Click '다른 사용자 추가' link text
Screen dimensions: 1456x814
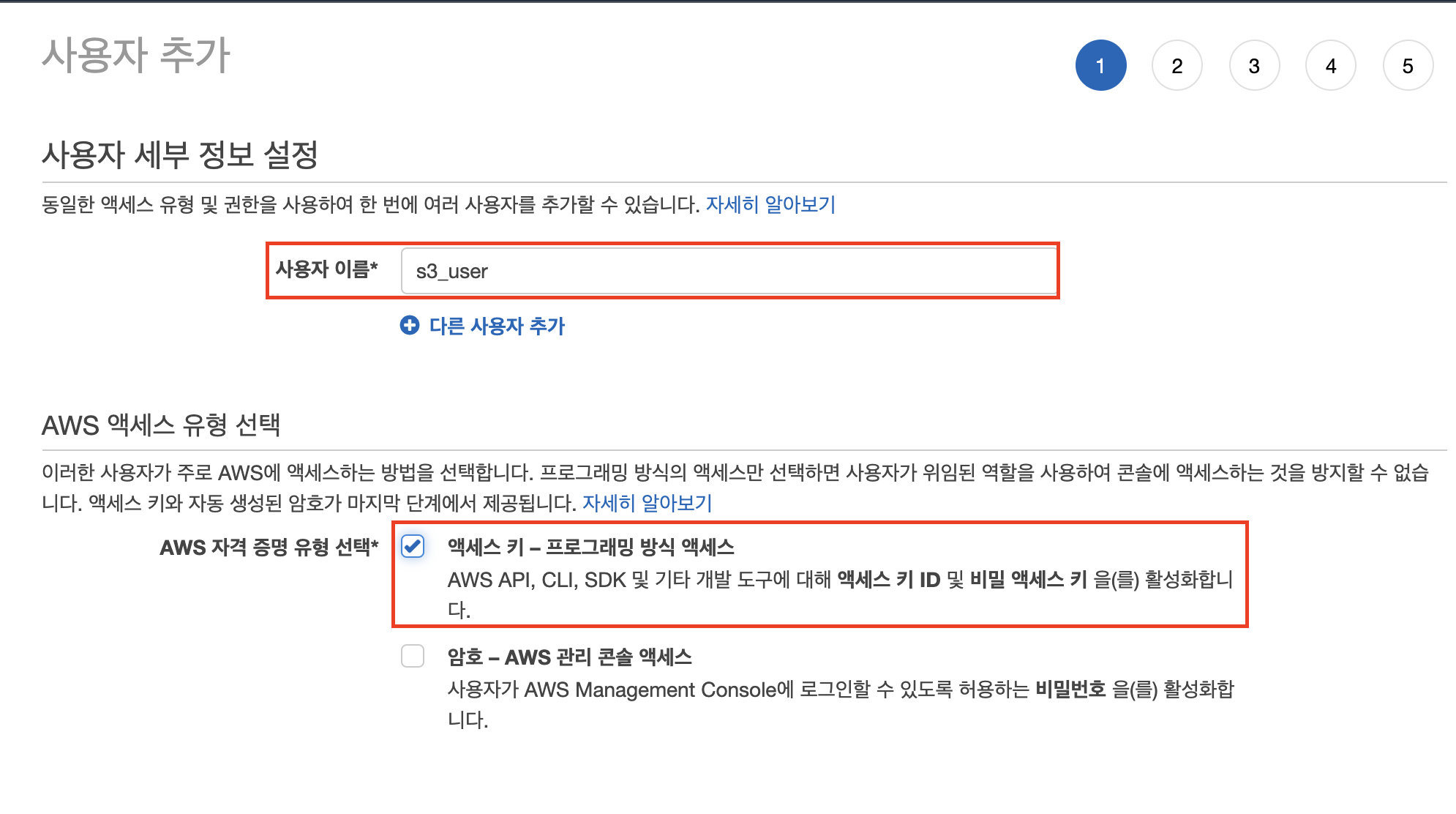click(497, 326)
